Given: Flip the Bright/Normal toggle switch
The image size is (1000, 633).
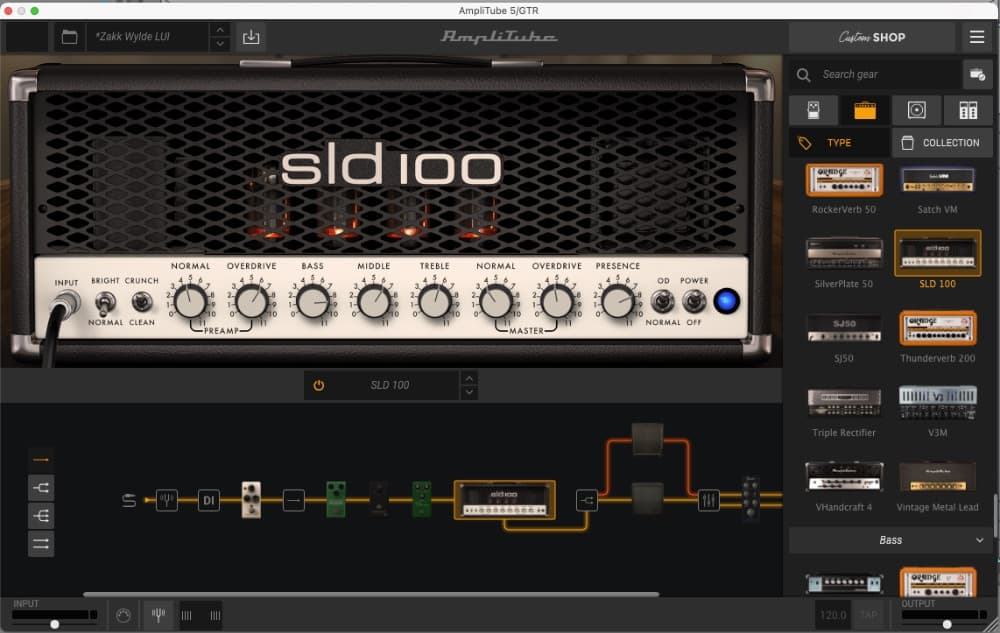Looking at the screenshot, I should click(x=105, y=302).
